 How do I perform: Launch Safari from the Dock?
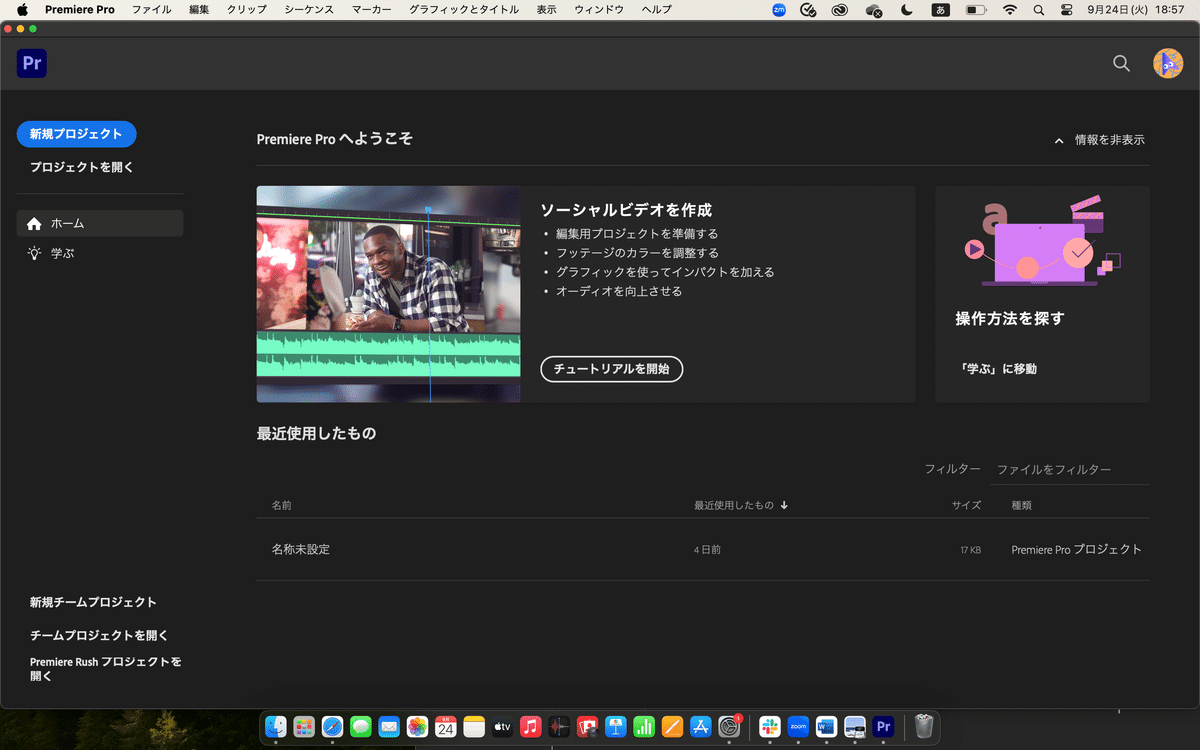pos(333,727)
